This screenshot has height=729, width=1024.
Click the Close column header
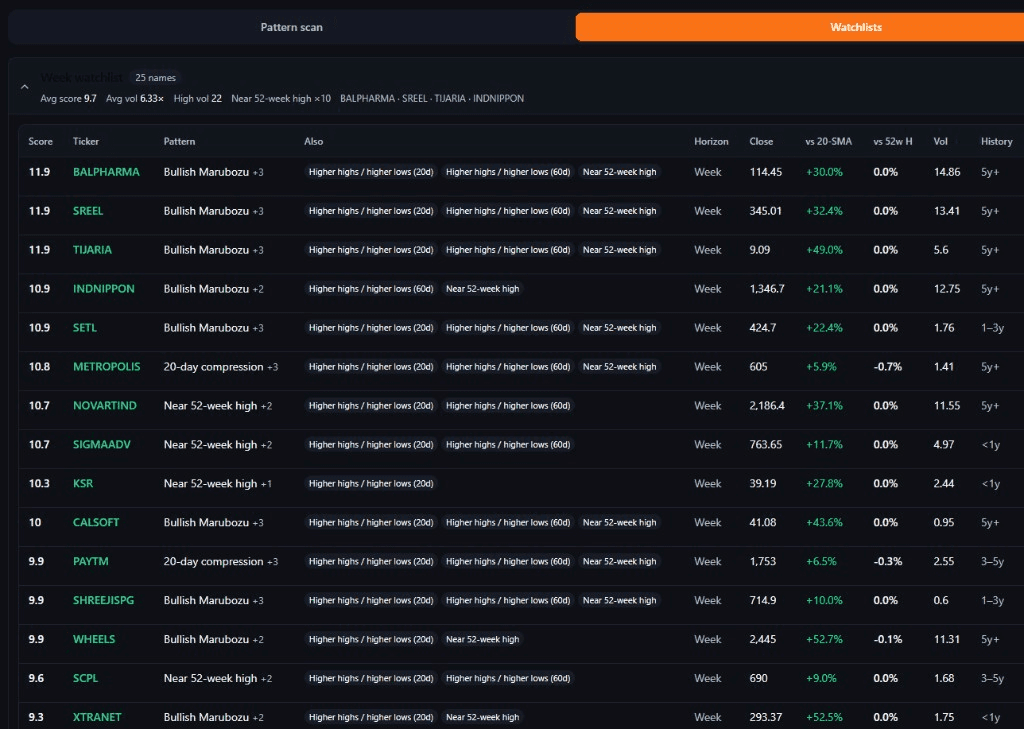coord(761,141)
